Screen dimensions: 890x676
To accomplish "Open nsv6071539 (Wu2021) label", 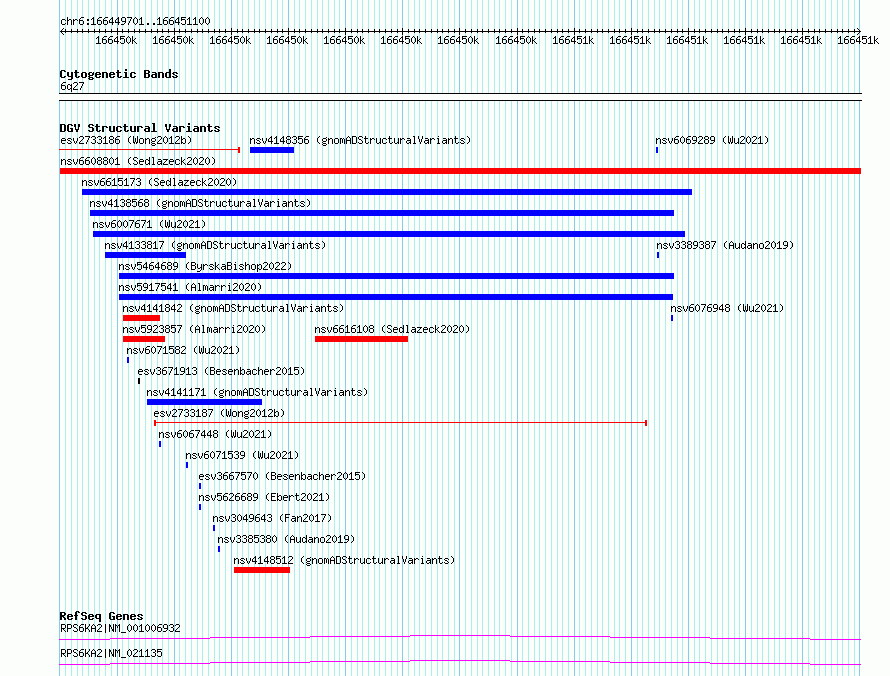I will [242, 455].
